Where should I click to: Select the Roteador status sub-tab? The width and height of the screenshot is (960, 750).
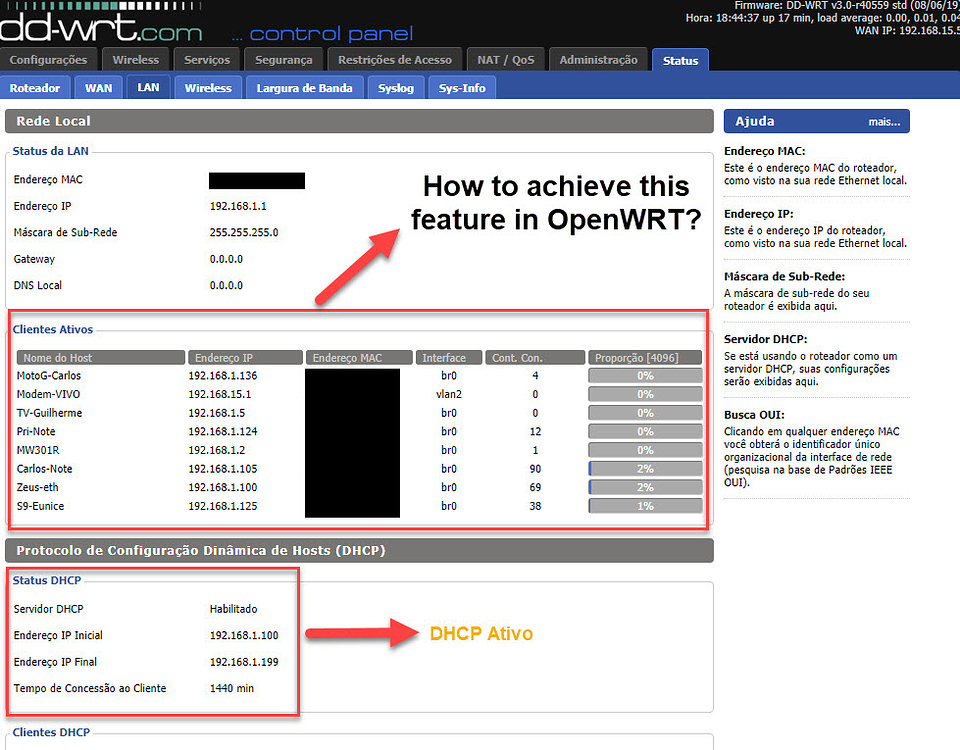pos(35,88)
